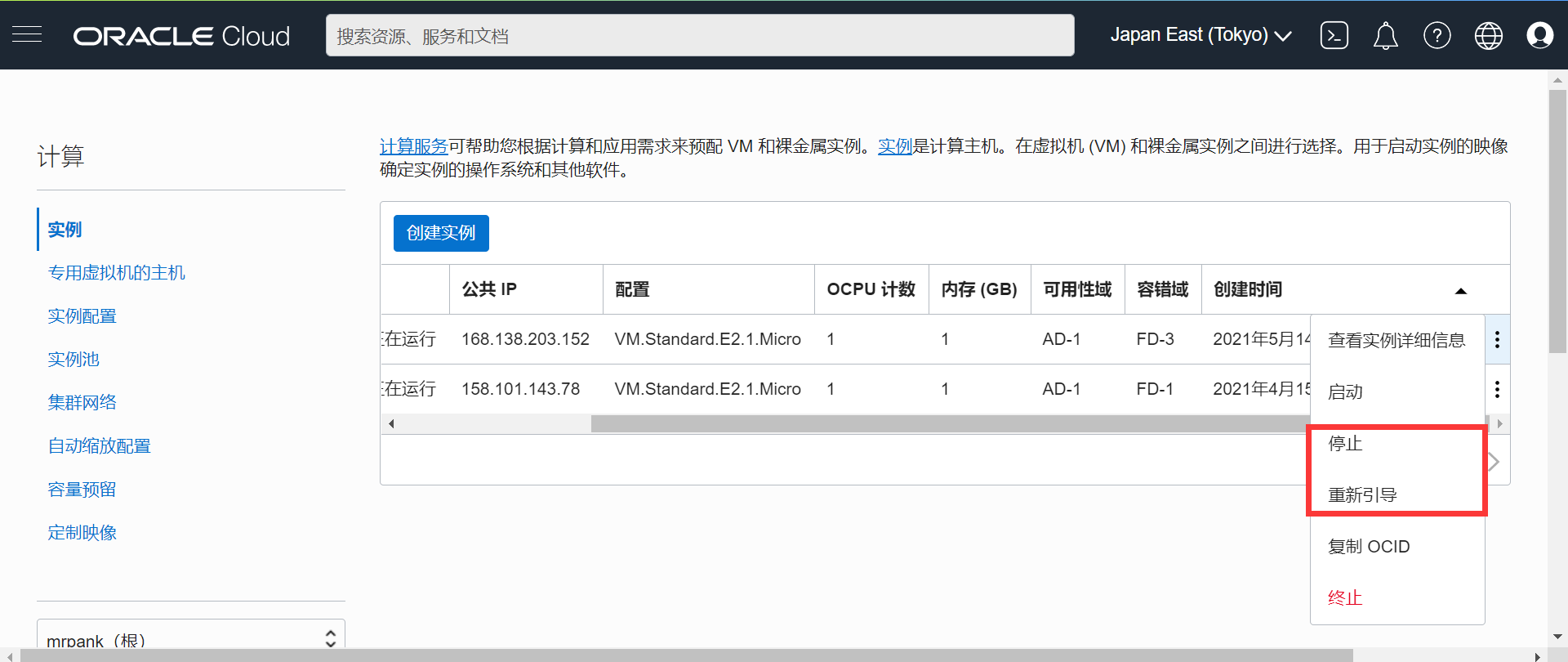
Task: Click the table horizontal scrollbar thumb
Action: [951, 423]
